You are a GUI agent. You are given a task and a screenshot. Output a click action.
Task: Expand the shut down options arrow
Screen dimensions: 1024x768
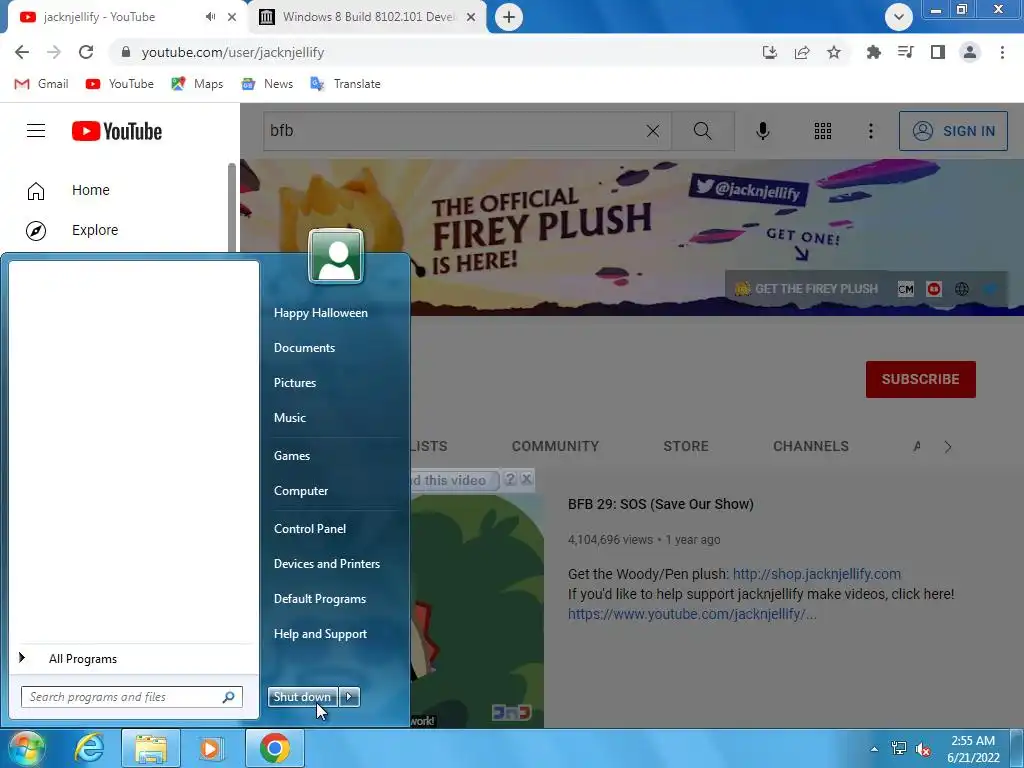point(349,697)
